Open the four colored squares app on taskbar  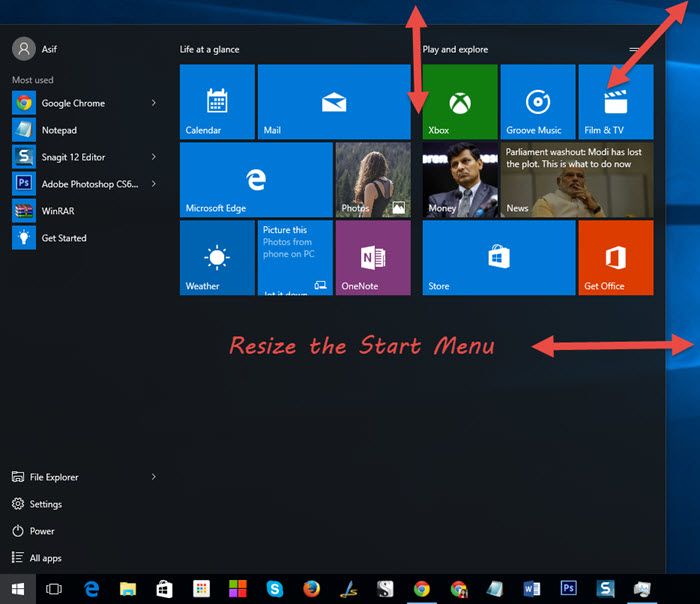pos(238,589)
